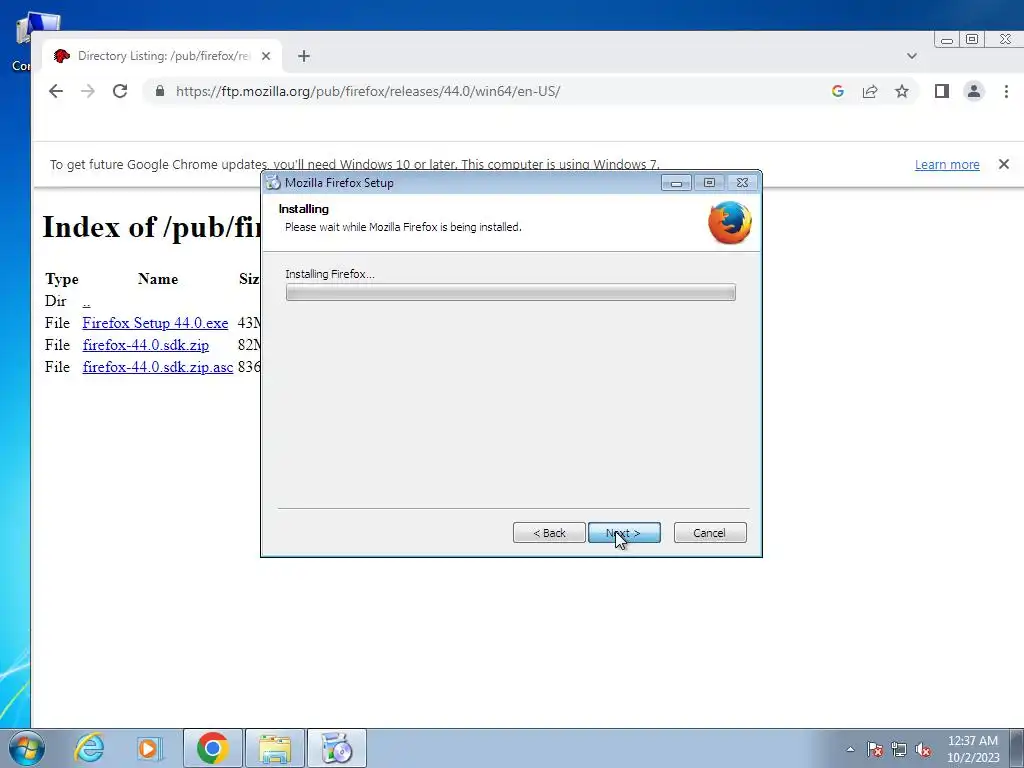Open the Chrome three-dot menu
The height and width of the screenshot is (768, 1024).
tap(1006, 91)
